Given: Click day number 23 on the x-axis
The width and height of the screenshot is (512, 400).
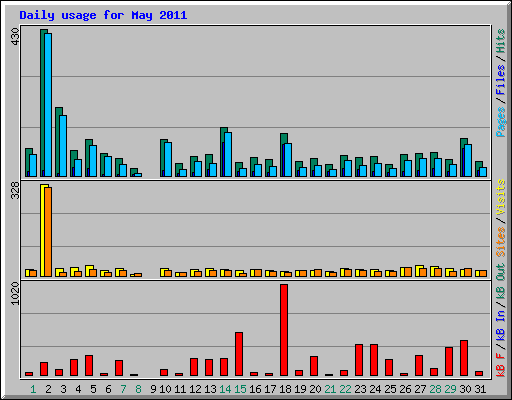Looking at the screenshot, I should point(360,389).
